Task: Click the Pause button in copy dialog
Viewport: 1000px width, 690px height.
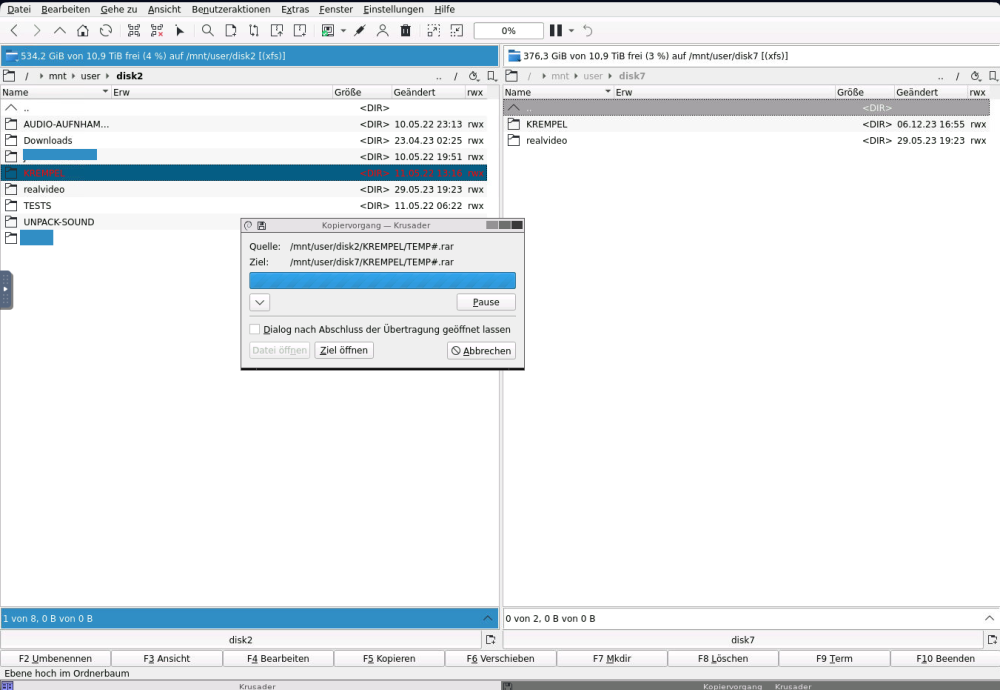Action: point(486,302)
